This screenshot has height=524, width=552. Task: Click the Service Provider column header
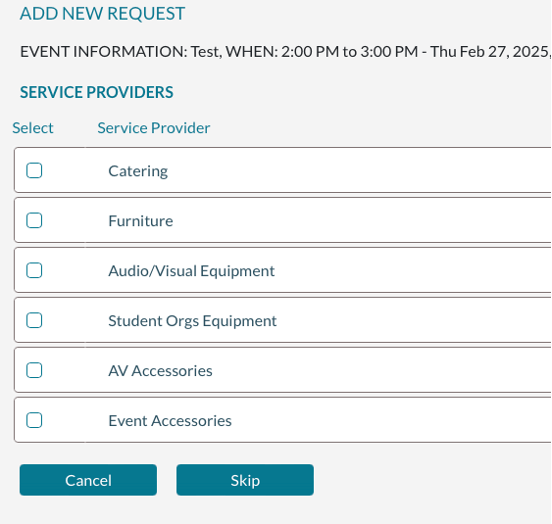[154, 128]
